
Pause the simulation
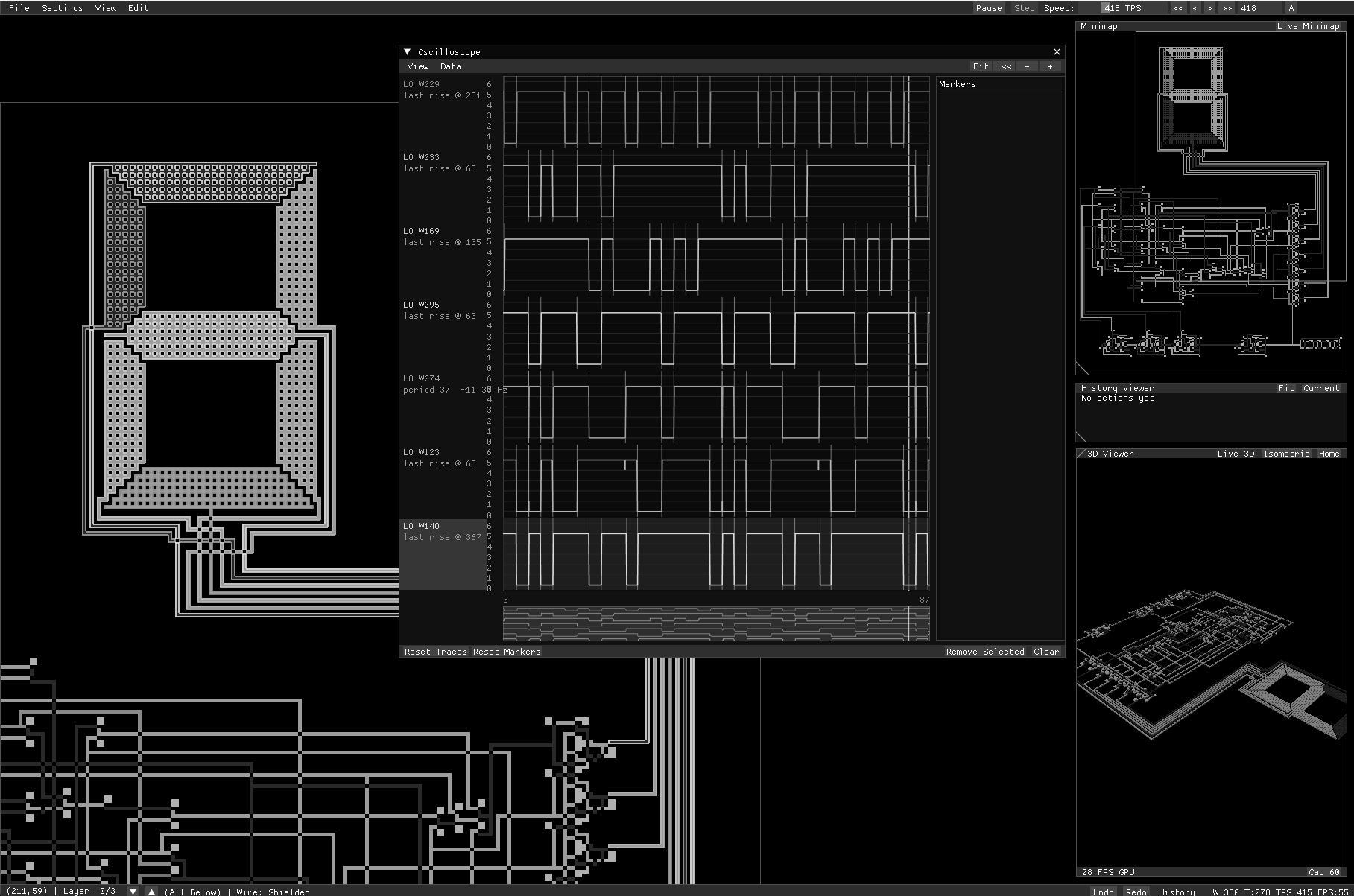pos(989,8)
